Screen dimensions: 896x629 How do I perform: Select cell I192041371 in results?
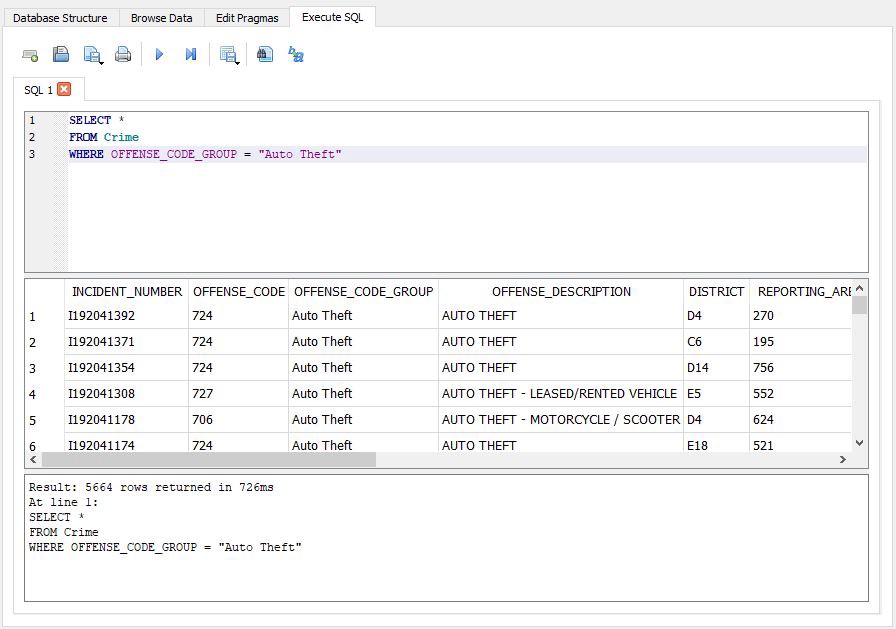point(126,342)
